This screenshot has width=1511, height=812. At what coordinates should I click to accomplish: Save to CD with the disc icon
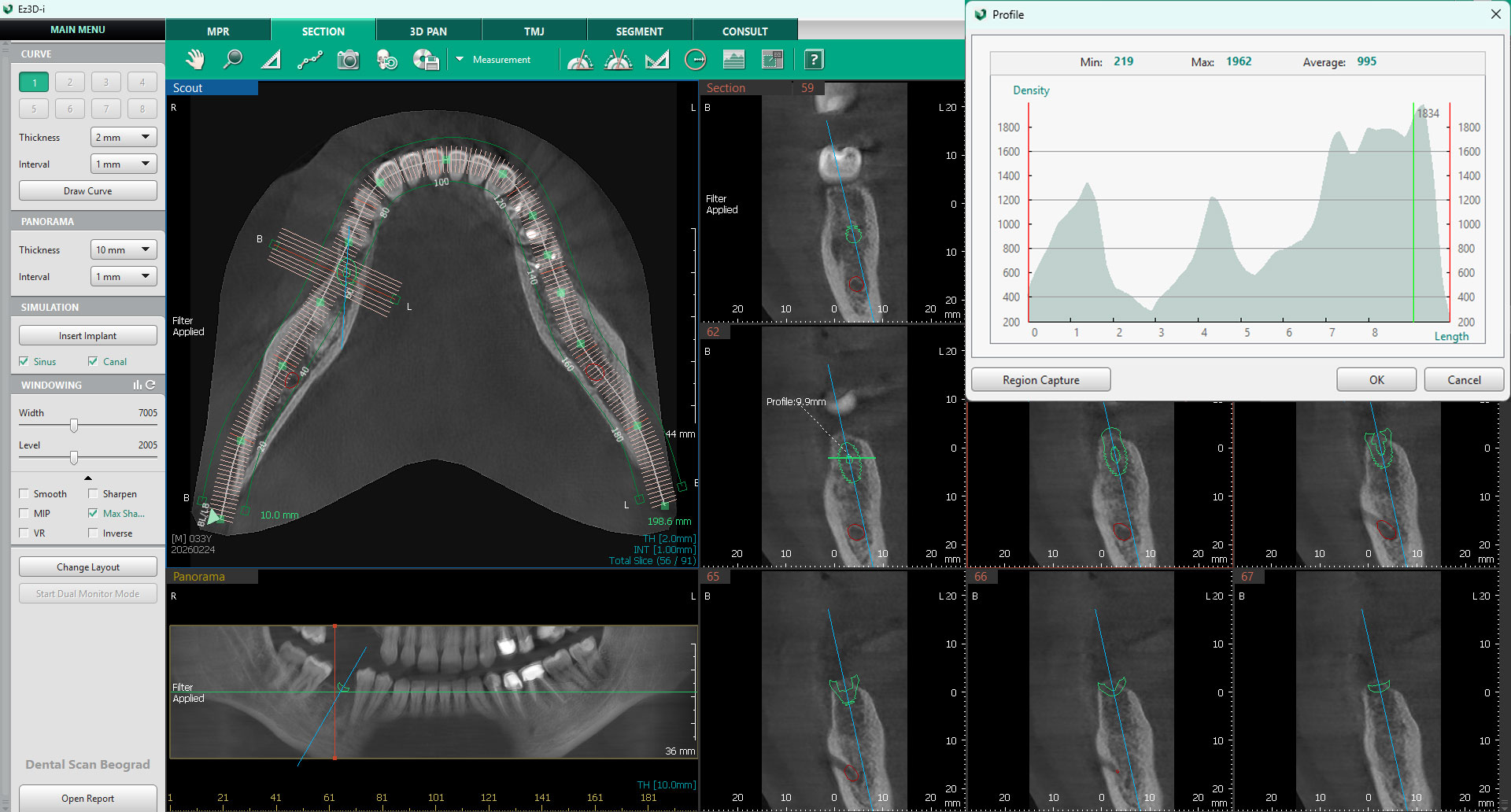[x=426, y=60]
